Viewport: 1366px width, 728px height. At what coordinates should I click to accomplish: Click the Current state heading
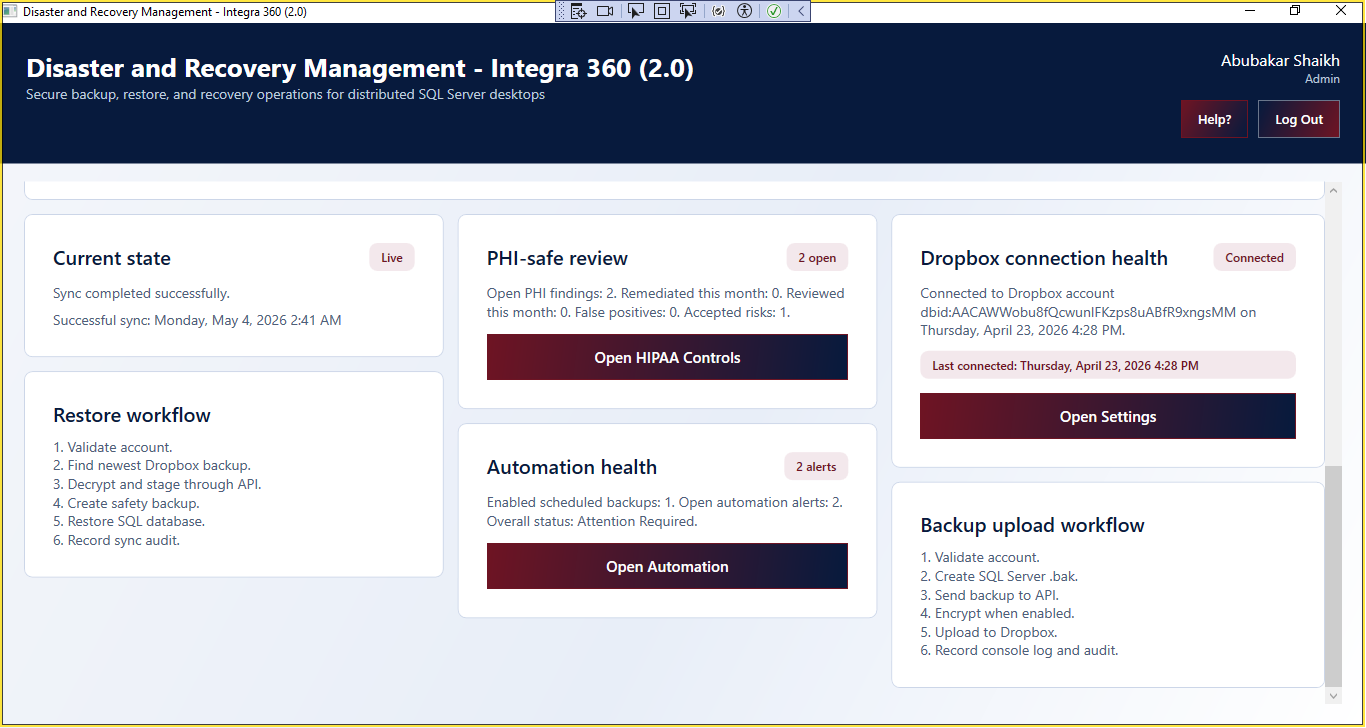[112, 258]
